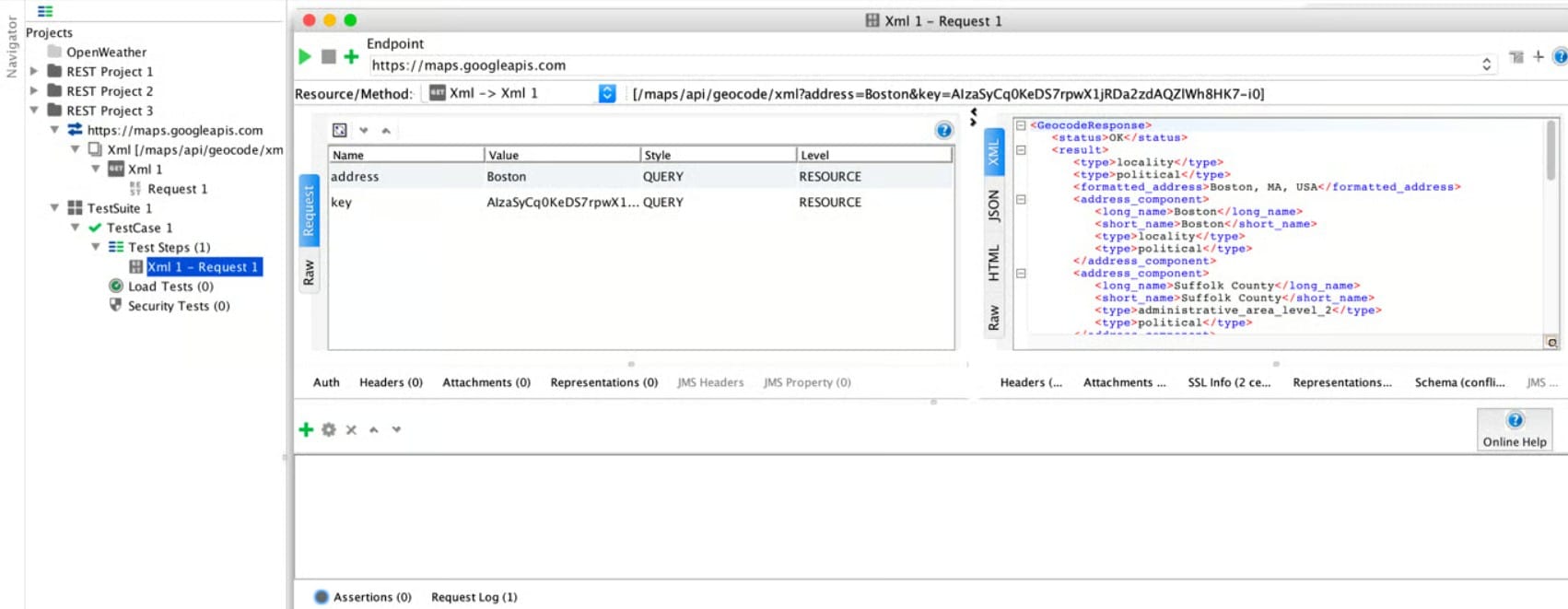
Task: Click the parameters table options icon
Action: (x=339, y=130)
